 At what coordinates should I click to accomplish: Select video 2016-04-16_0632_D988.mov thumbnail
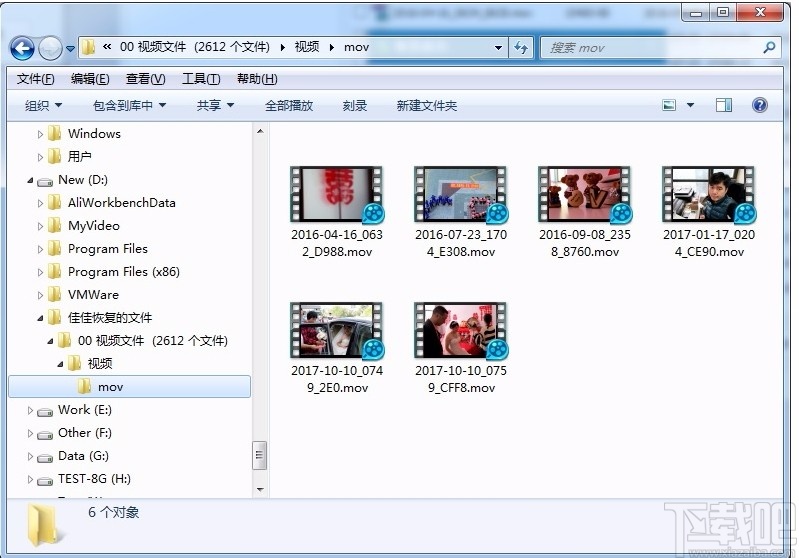(337, 195)
